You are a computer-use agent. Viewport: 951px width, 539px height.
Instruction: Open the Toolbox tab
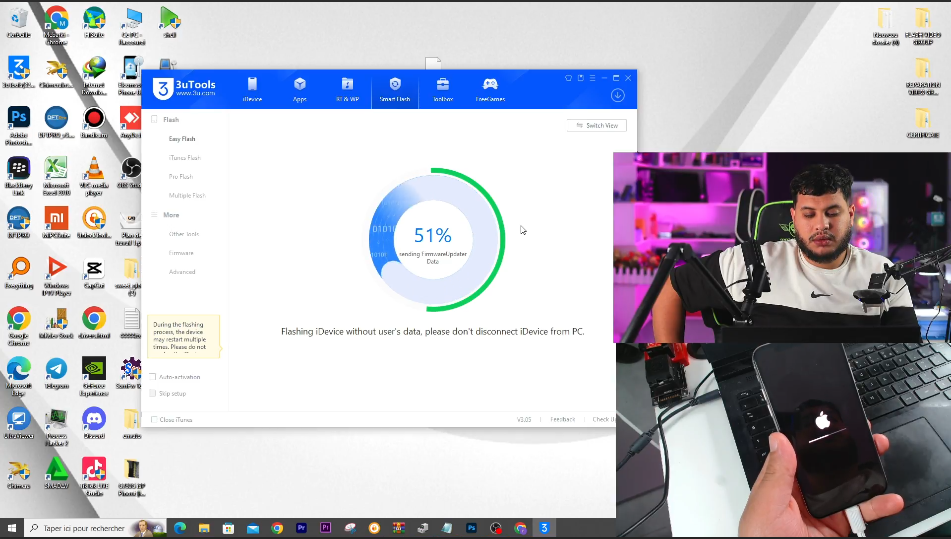(443, 89)
